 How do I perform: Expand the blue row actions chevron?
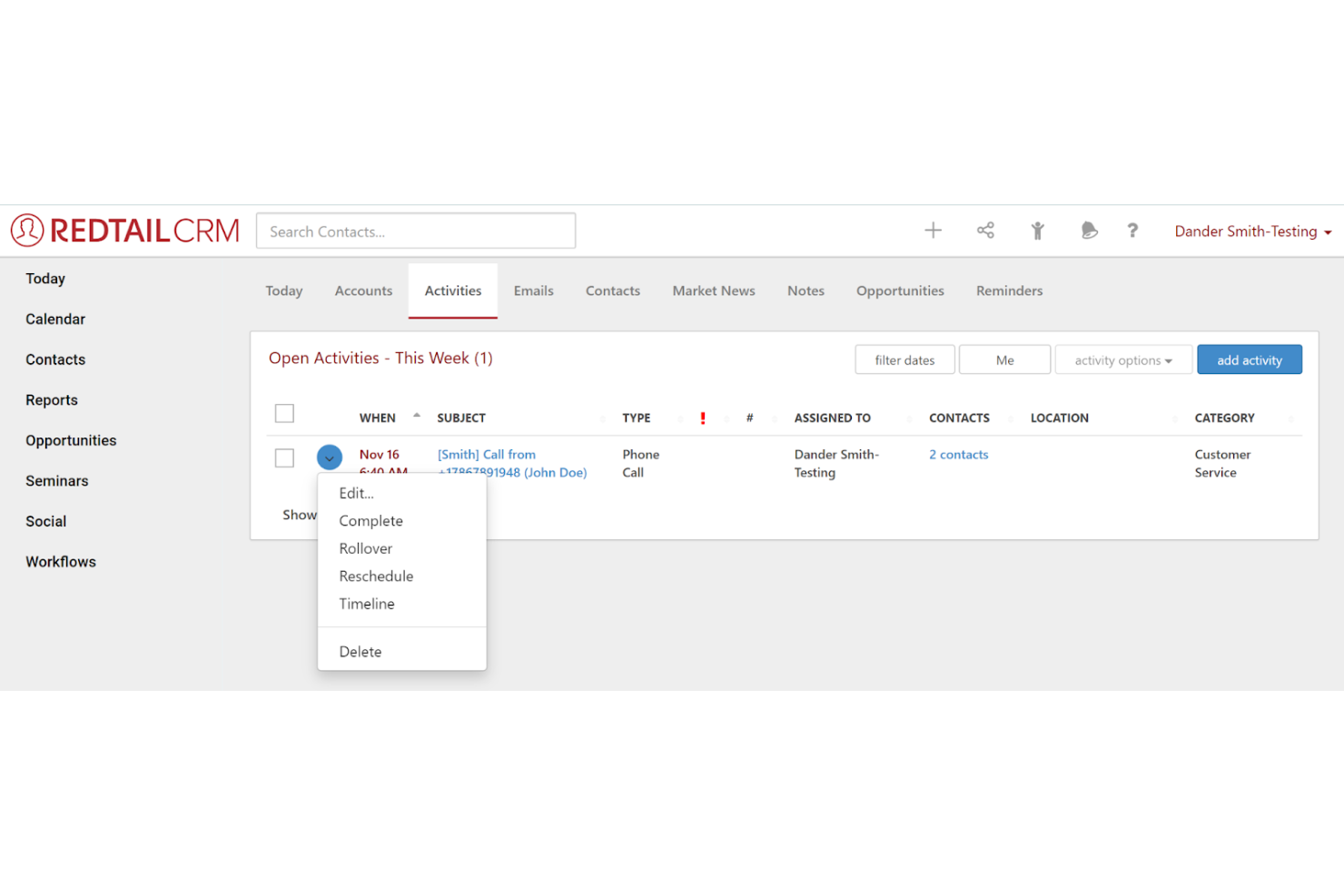(329, 457)
